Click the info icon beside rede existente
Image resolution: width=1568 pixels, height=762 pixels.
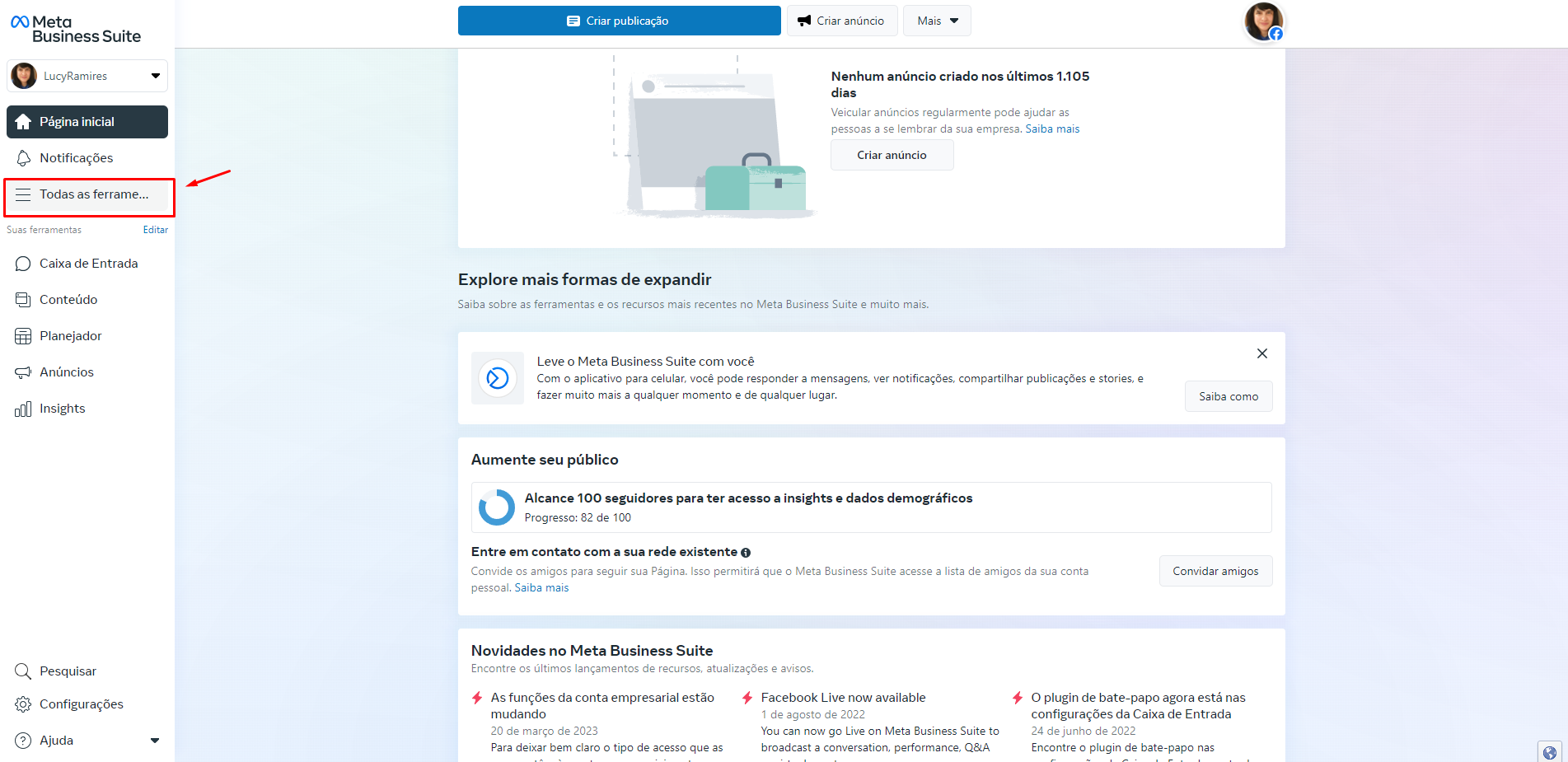(x=746, y=553)
